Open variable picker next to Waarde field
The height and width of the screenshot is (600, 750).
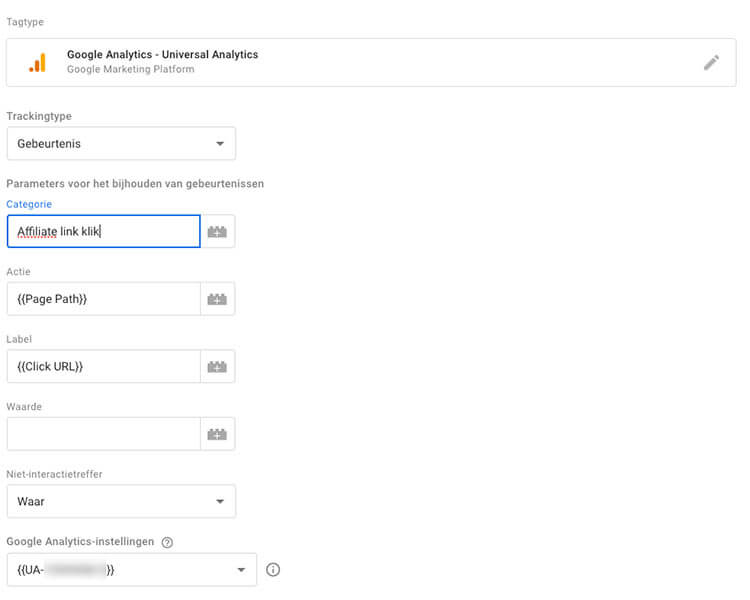(x=217, y=434)
